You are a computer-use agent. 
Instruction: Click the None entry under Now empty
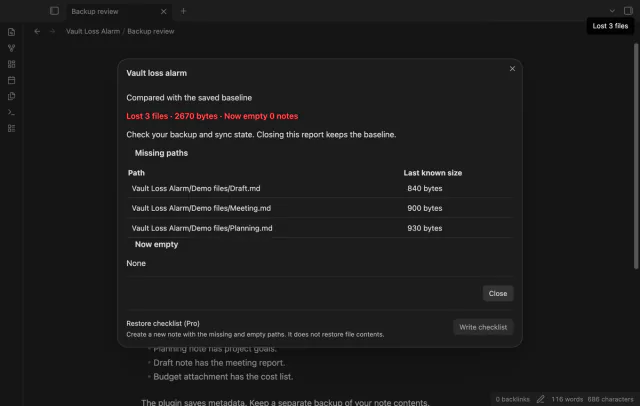(136, 263)
